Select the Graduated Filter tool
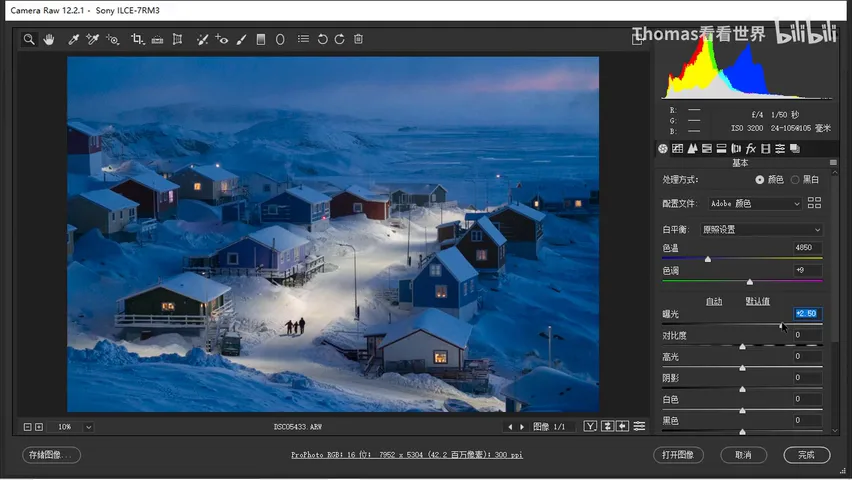 (261, 39)
